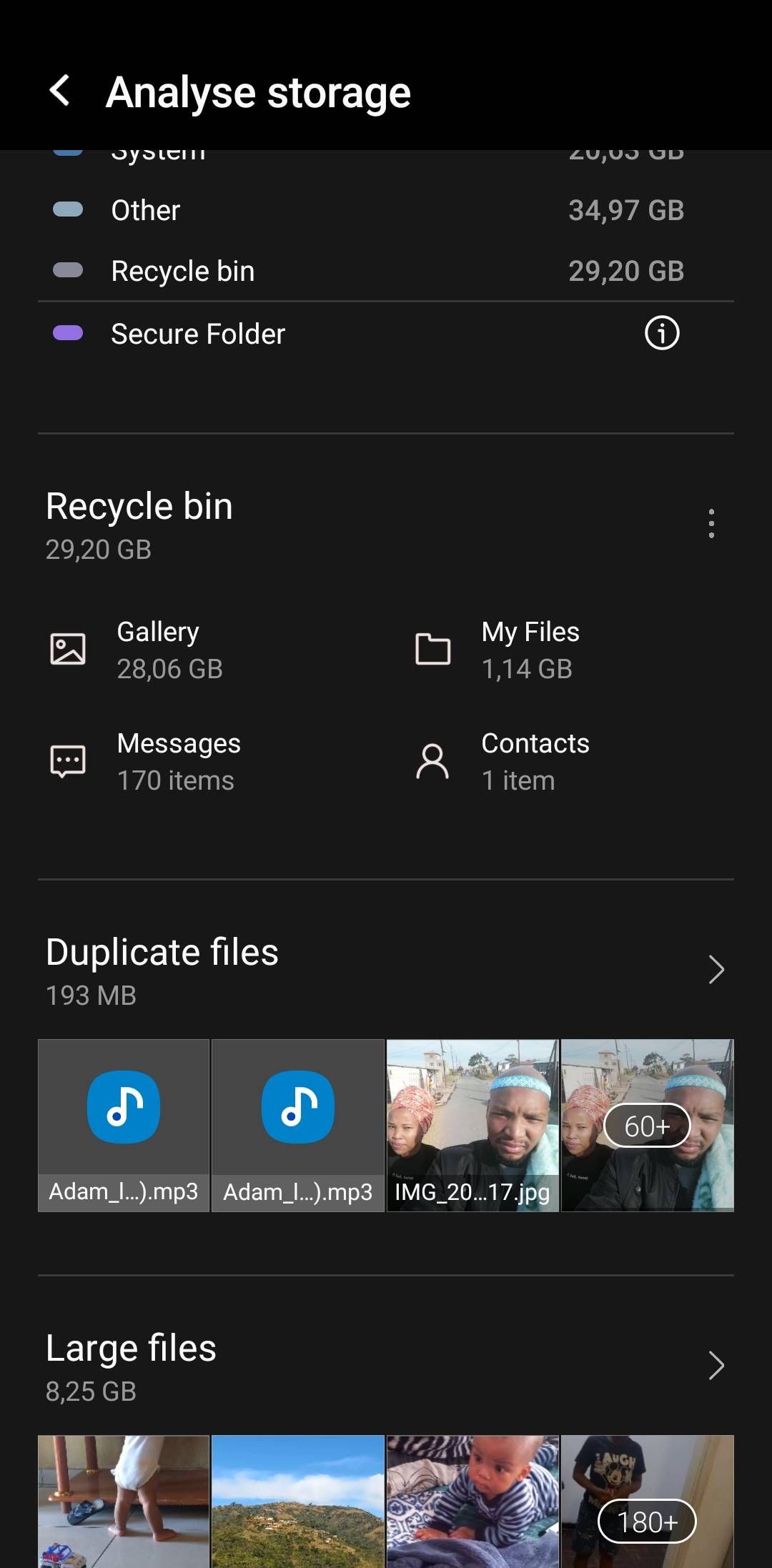Open the baby in striped outfit thumbnail

472,1501
